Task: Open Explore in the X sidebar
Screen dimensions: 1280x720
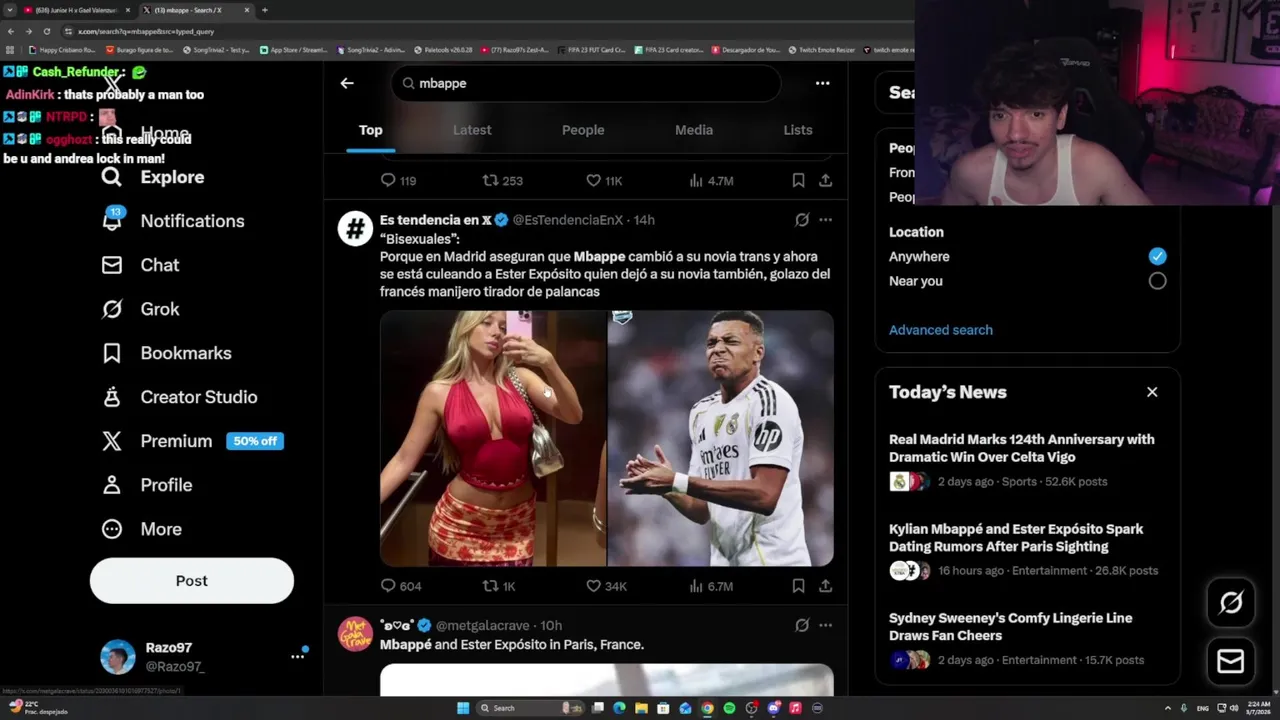Action: pos(153,177)
